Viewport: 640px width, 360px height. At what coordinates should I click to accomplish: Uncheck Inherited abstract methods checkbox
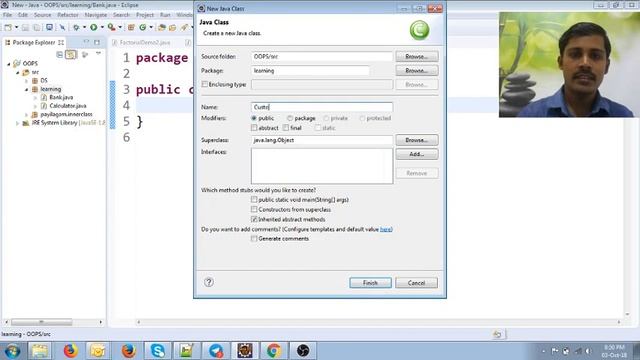(x=254, y=219)
